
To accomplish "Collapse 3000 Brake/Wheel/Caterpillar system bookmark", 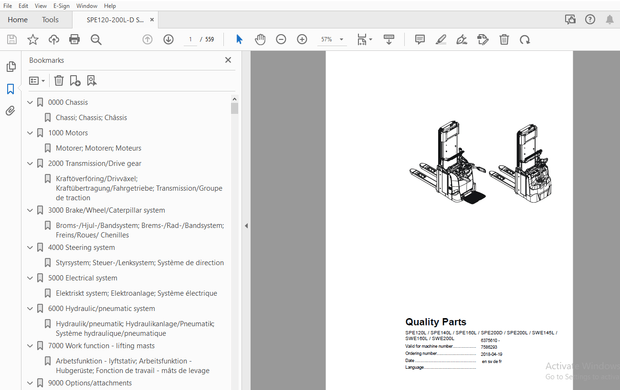I will [30, 210].
